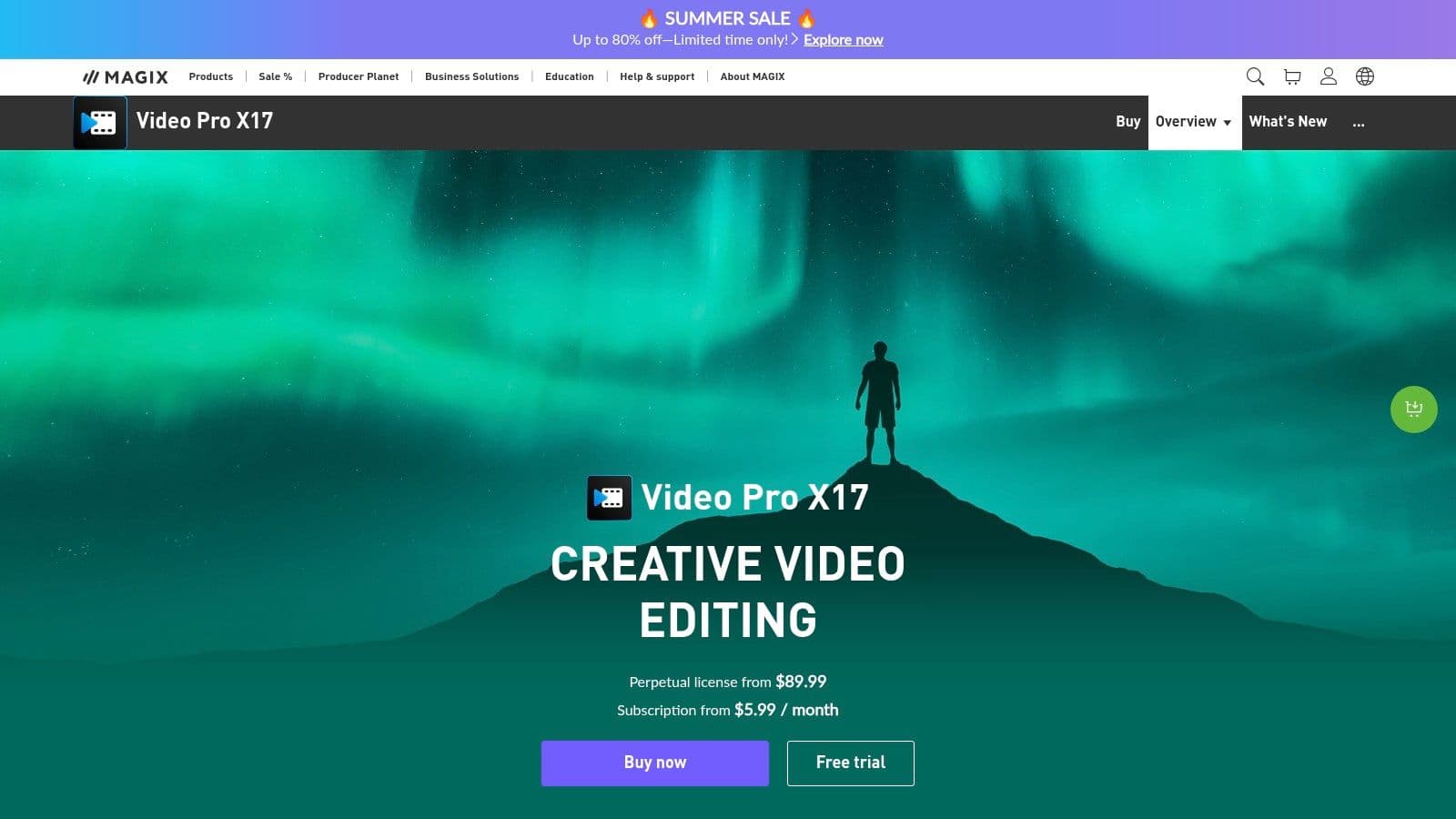Click the user account icon

pos(1329,76)
